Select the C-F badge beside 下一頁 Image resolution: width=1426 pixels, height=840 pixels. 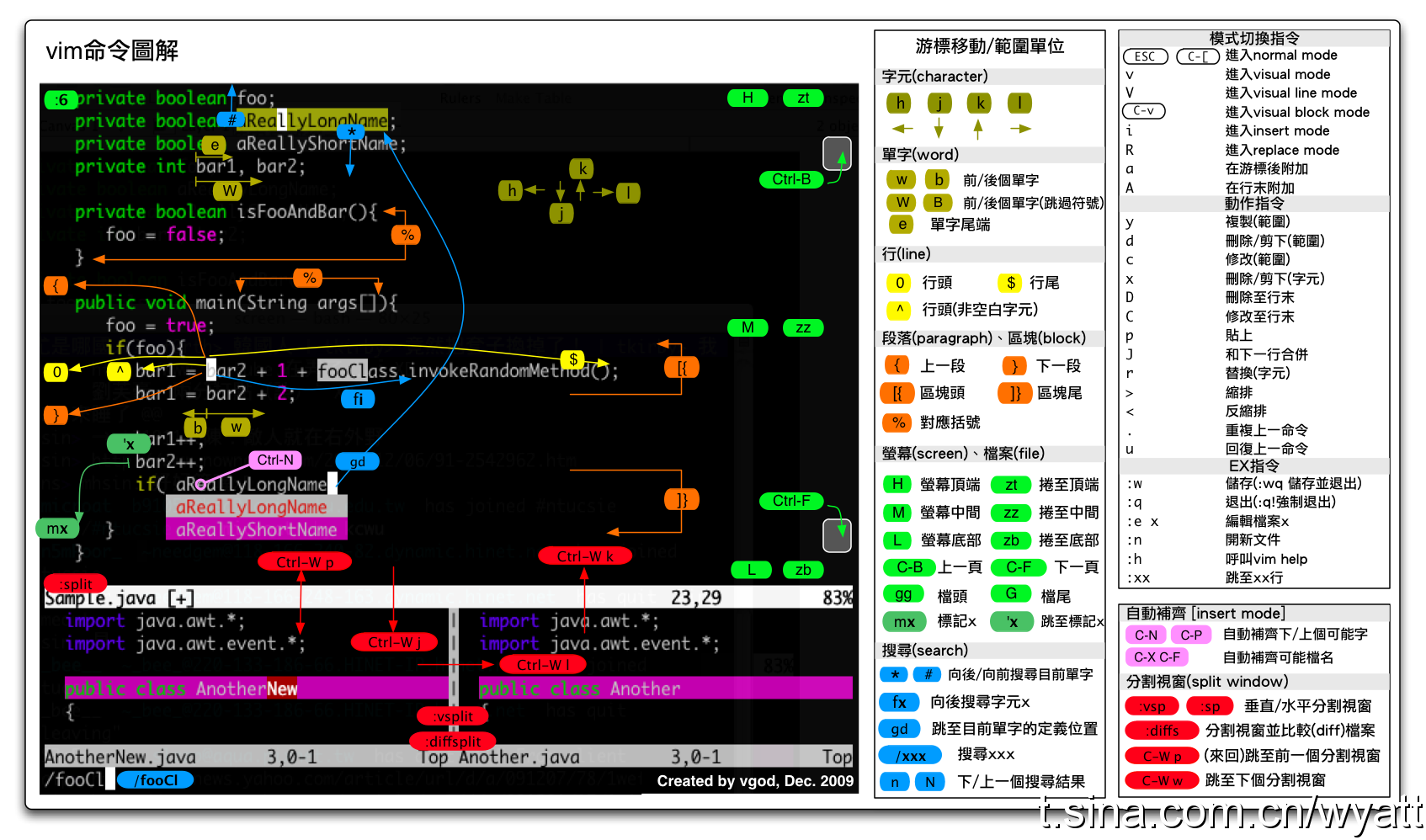click(1019, 567)
